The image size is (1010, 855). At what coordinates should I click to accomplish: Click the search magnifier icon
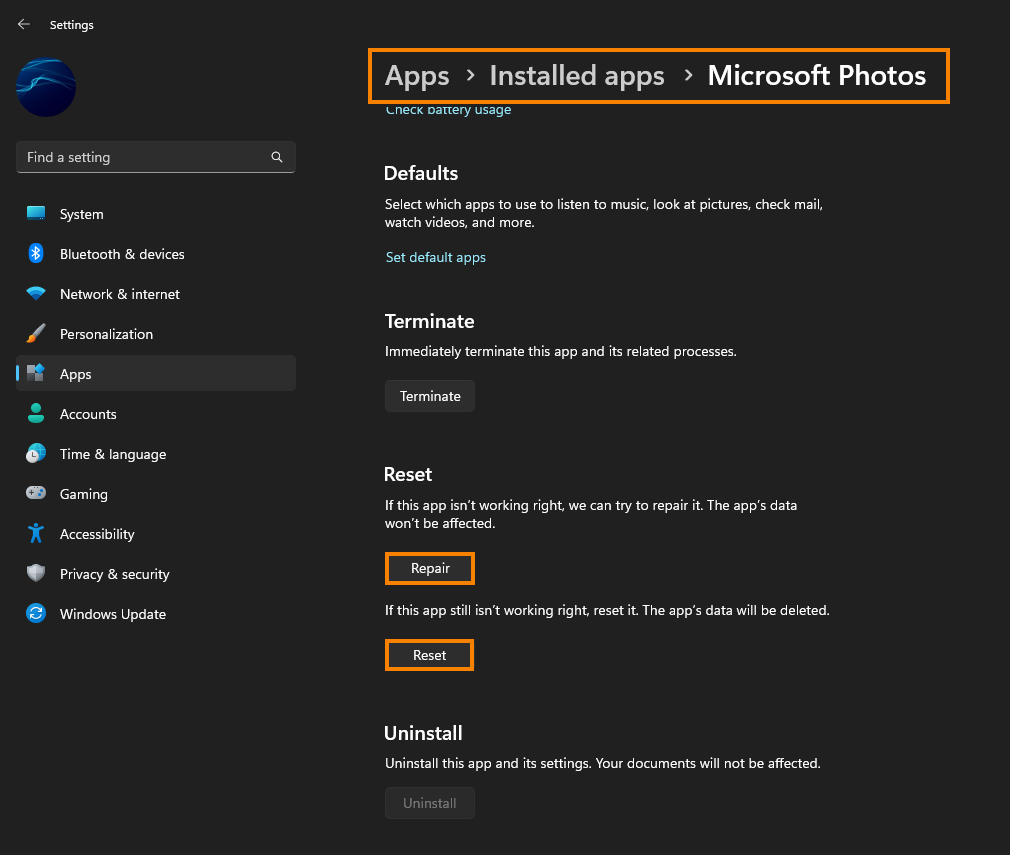click(x=277, y=157)
